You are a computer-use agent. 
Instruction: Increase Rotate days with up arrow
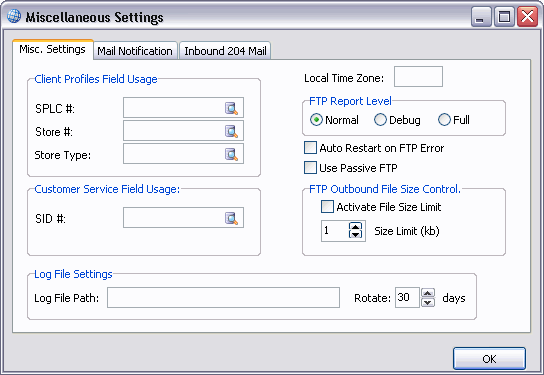pos(428,293)
